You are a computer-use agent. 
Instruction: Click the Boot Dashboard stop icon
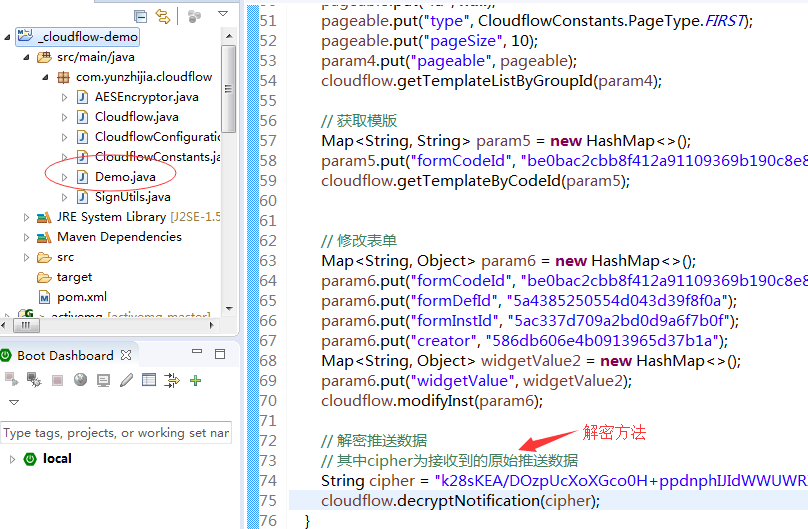(x=57, y=380)
